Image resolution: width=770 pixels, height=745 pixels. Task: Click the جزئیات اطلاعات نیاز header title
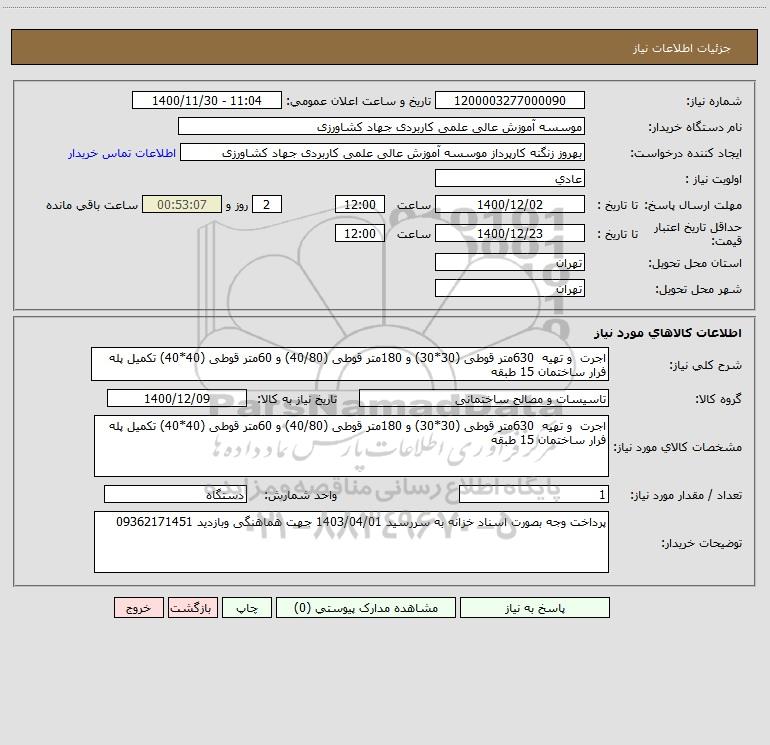682,48
